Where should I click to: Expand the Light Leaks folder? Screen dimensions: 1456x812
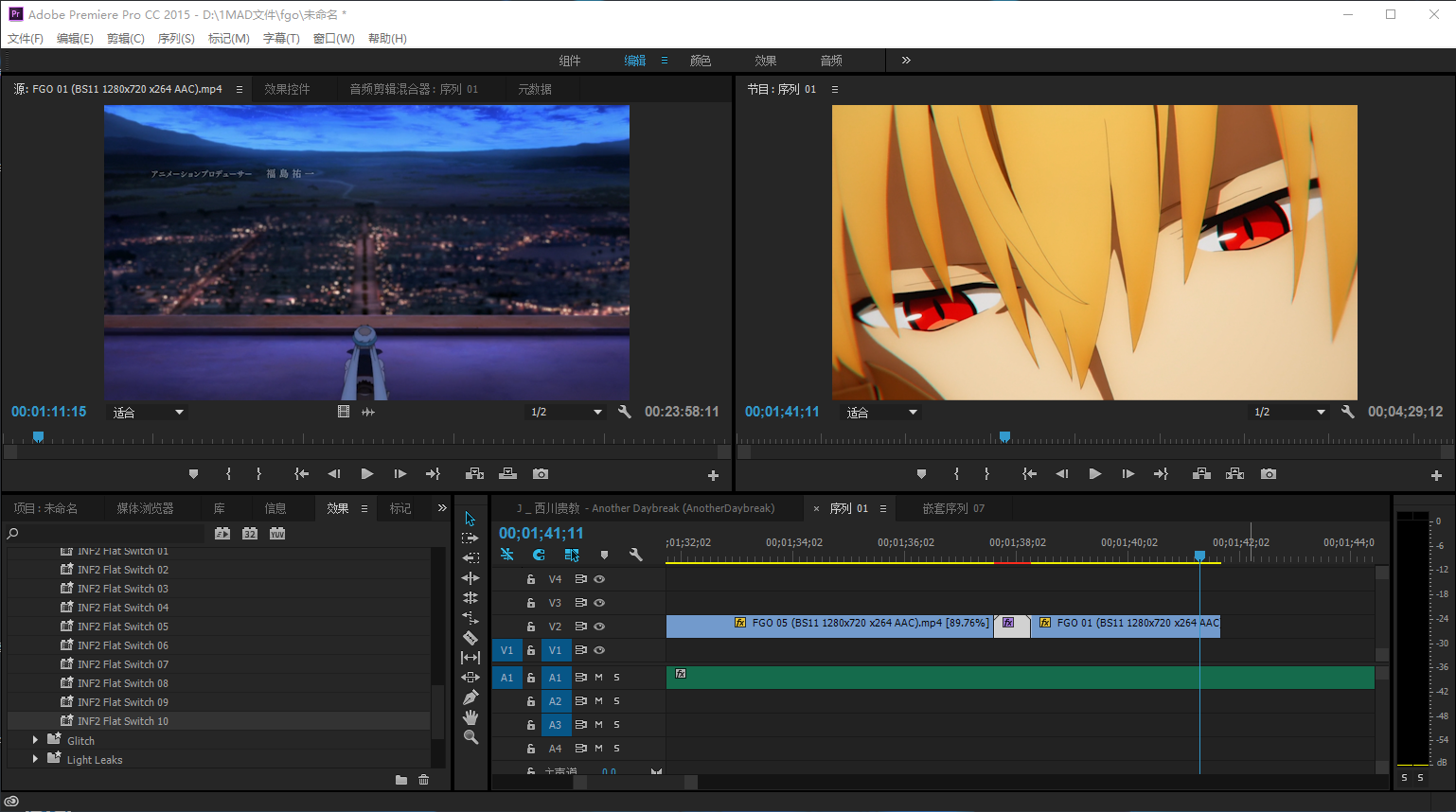pos(35,759)
